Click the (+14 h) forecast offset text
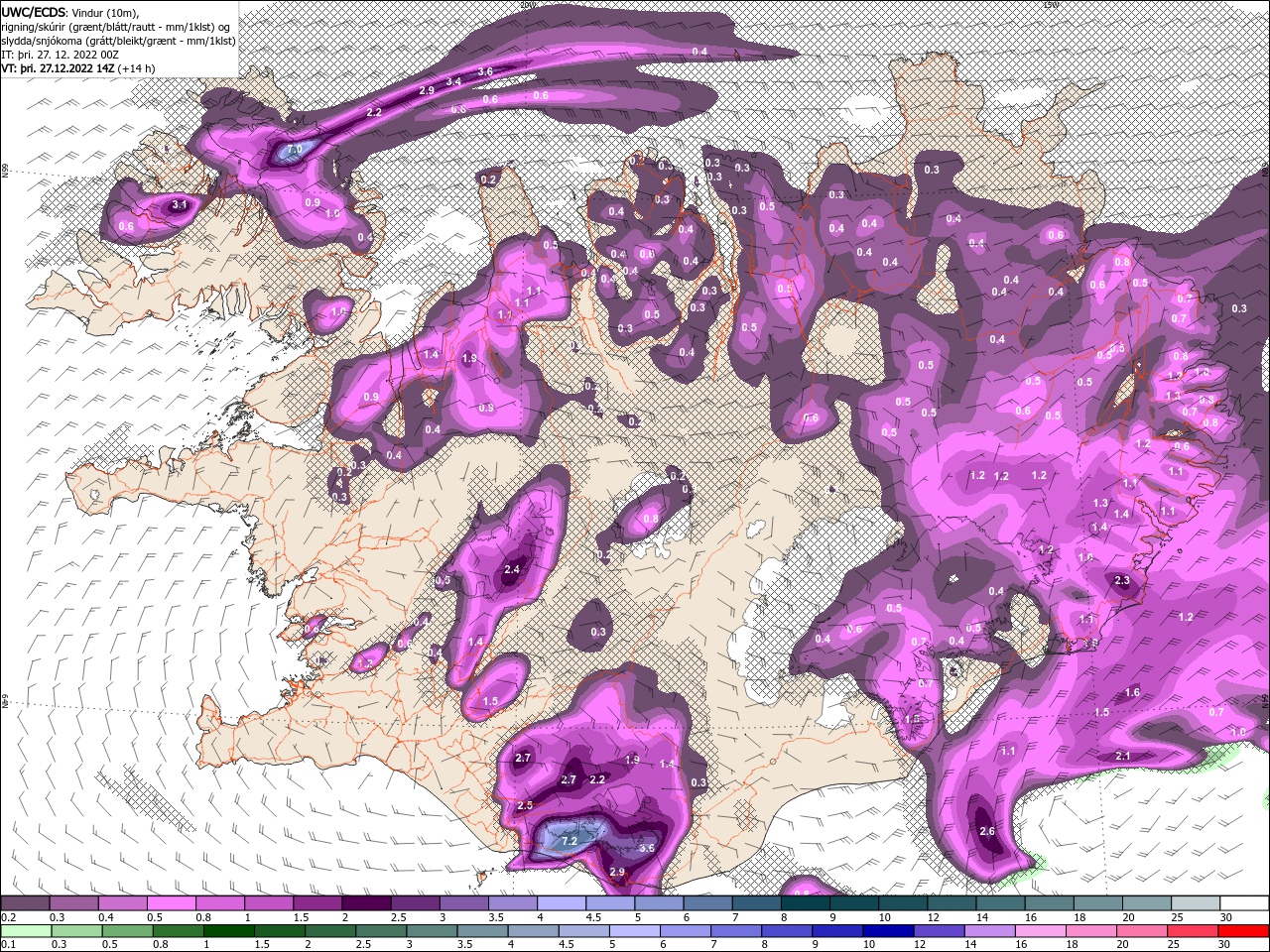 coord(136,68)
